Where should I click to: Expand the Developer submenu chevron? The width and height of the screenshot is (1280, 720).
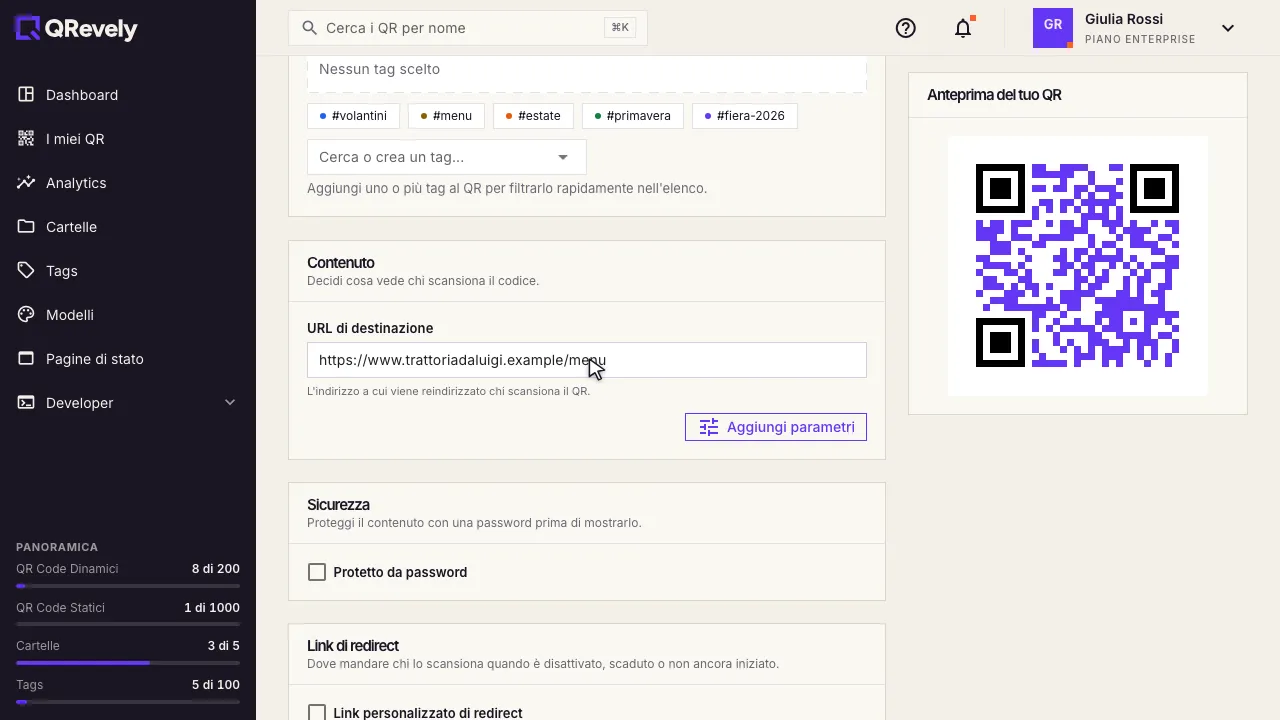tap(230, 403)
